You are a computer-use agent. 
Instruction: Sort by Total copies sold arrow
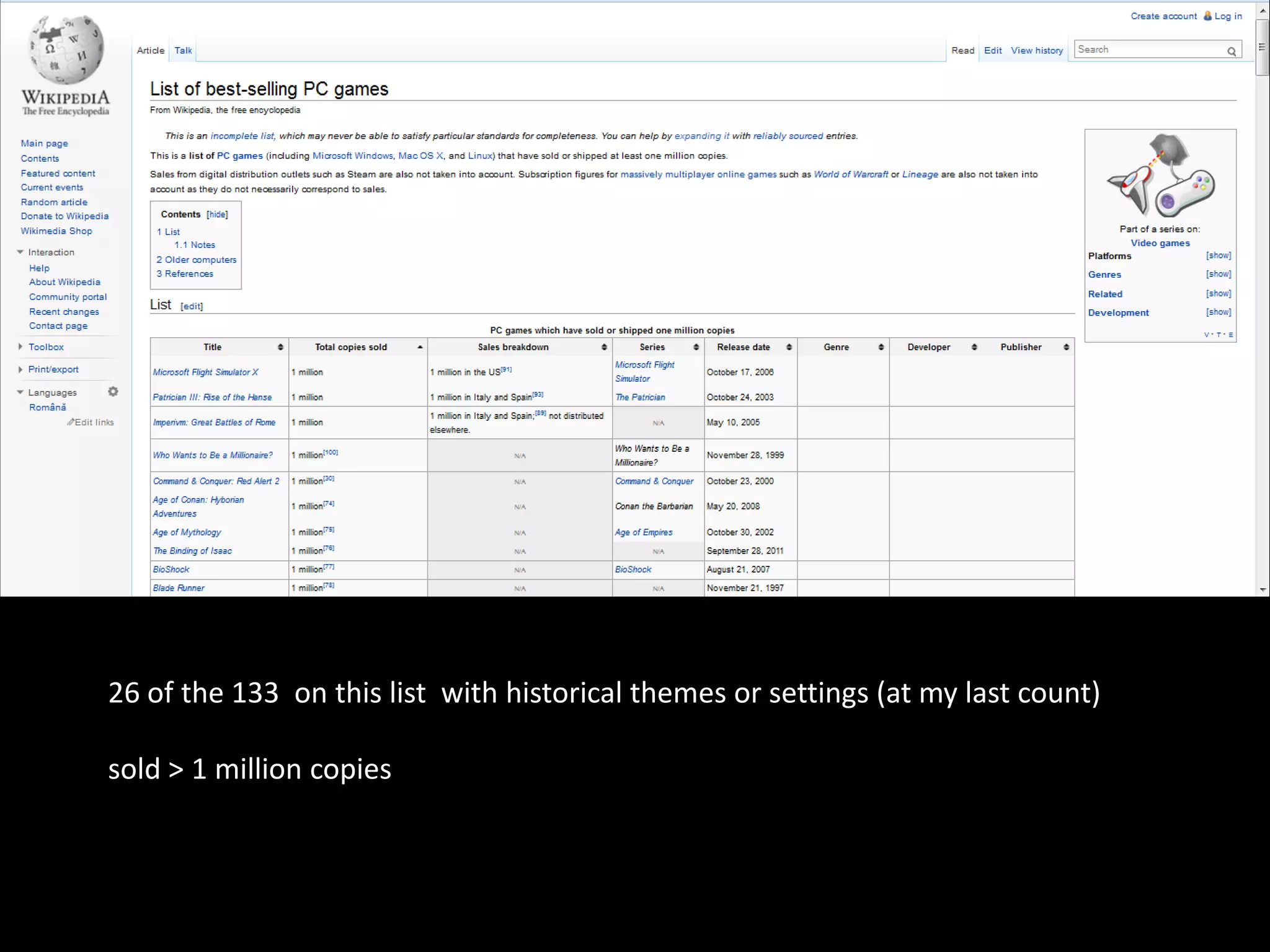pyautogui.click(x=420, y=347)
